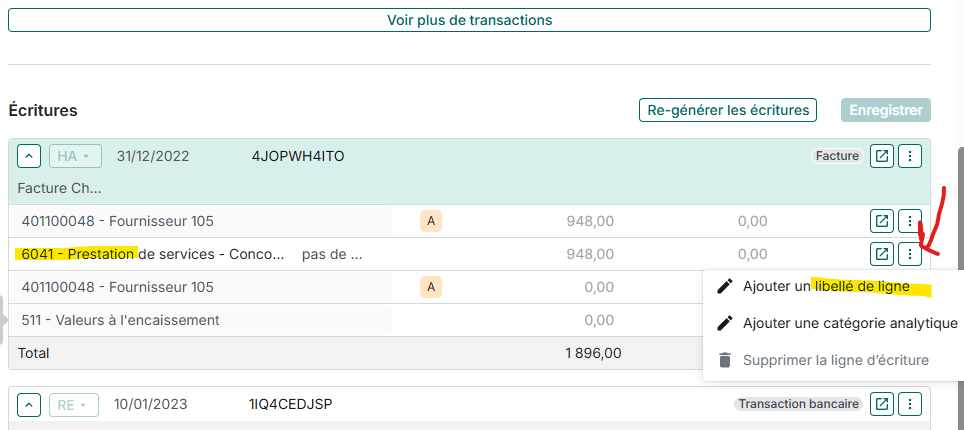The image size is (964, 430).
Task: Open three-dot menu on Fournisseur 105 line
Action: click(x=910, y=221)
